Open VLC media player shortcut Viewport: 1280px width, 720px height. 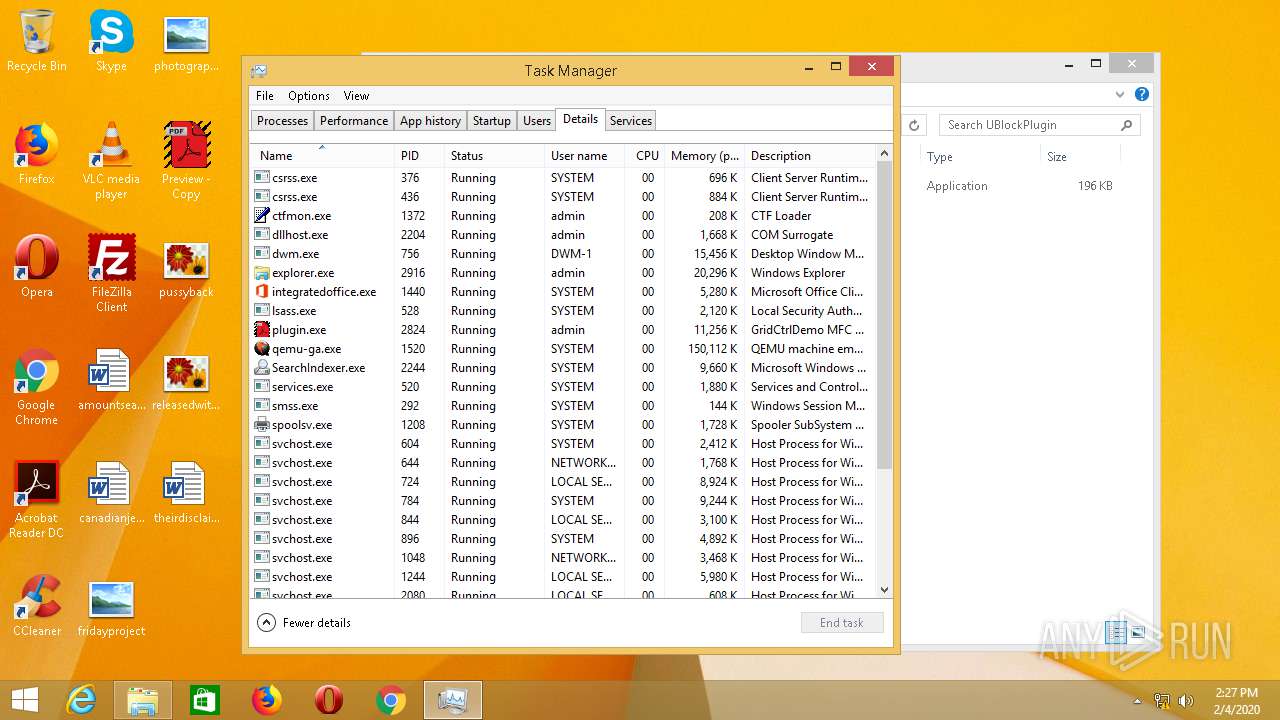111,161
